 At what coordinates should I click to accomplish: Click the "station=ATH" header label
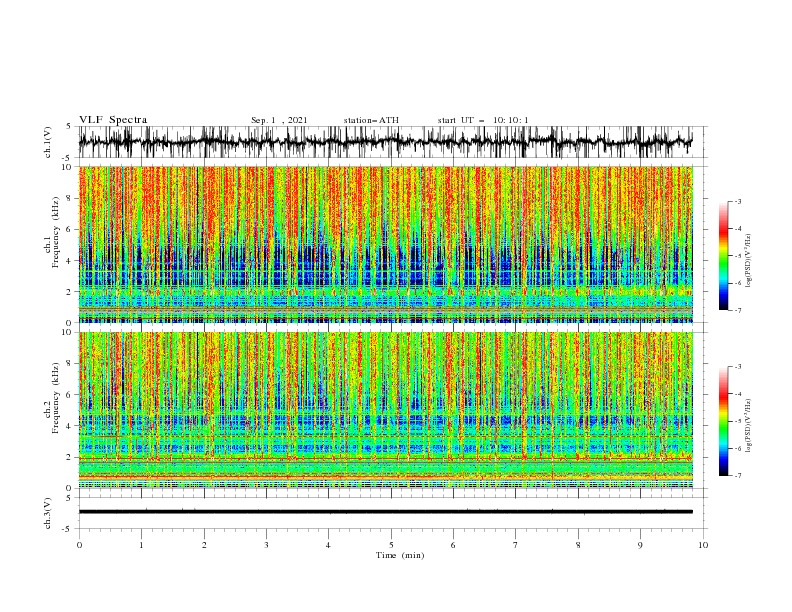pos(371,120)
